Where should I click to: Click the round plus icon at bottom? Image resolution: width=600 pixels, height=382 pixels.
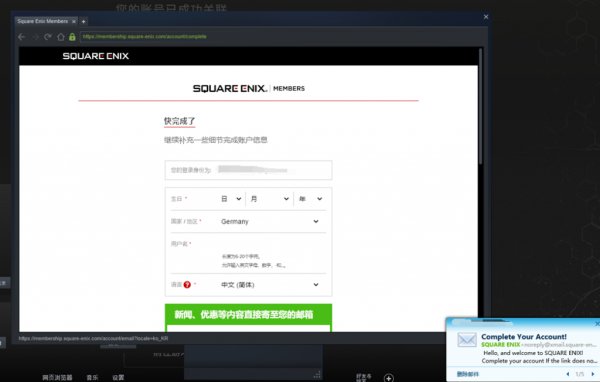tap(388, 378)
